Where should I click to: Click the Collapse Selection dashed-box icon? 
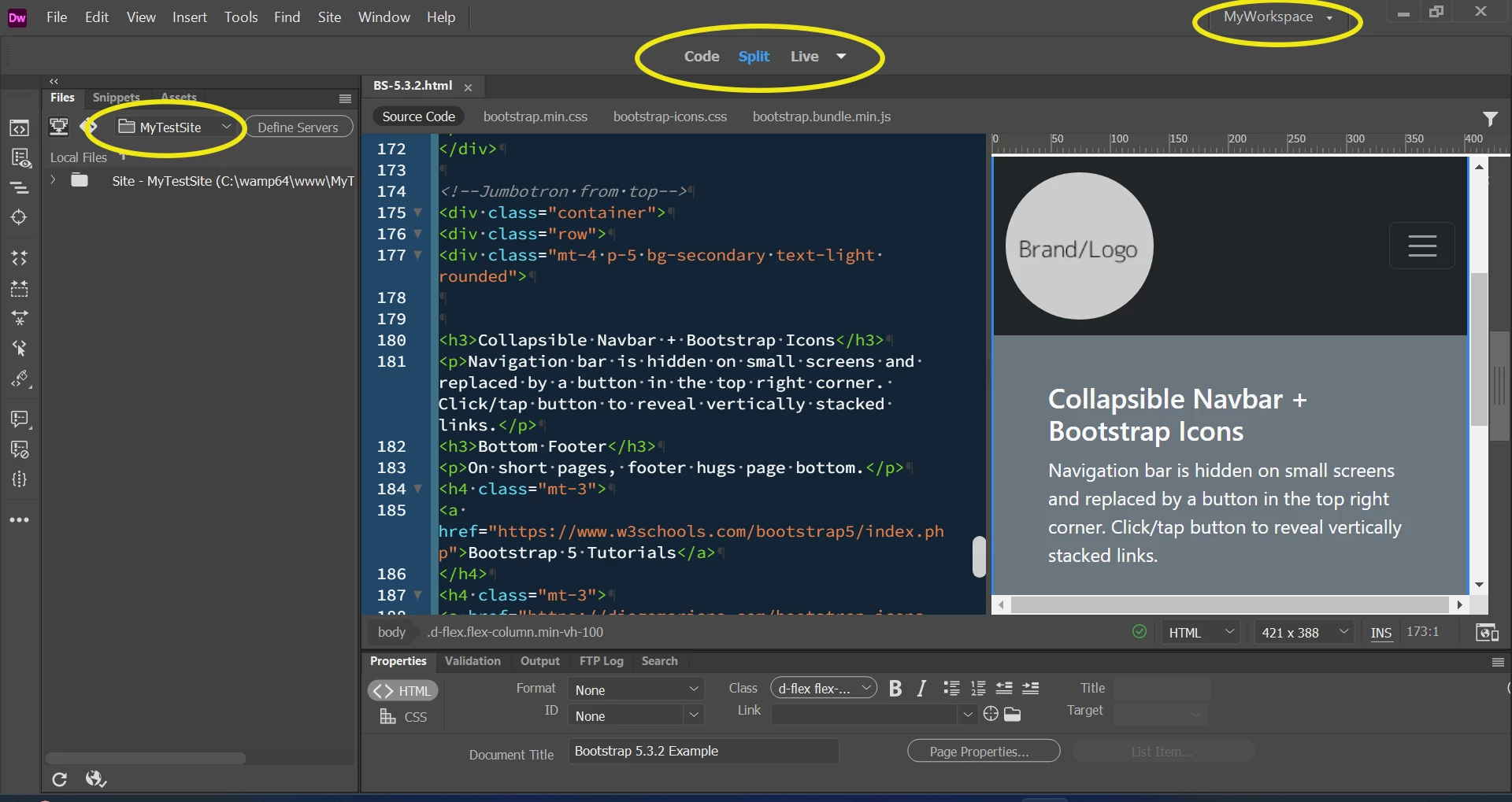pyautogui.click(x=19, y=288)
